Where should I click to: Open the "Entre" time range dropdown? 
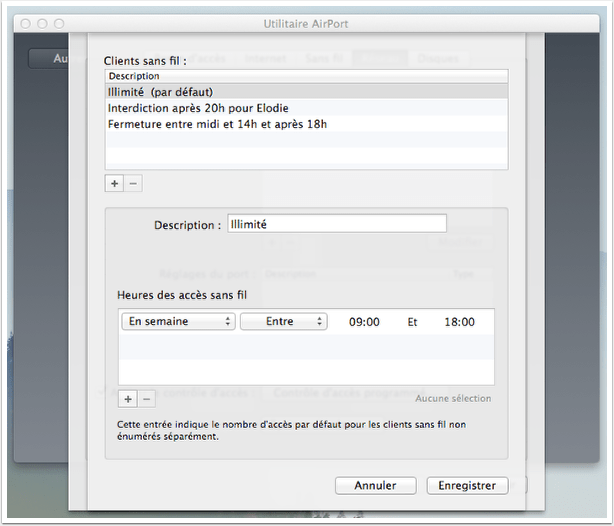[283, 322]
